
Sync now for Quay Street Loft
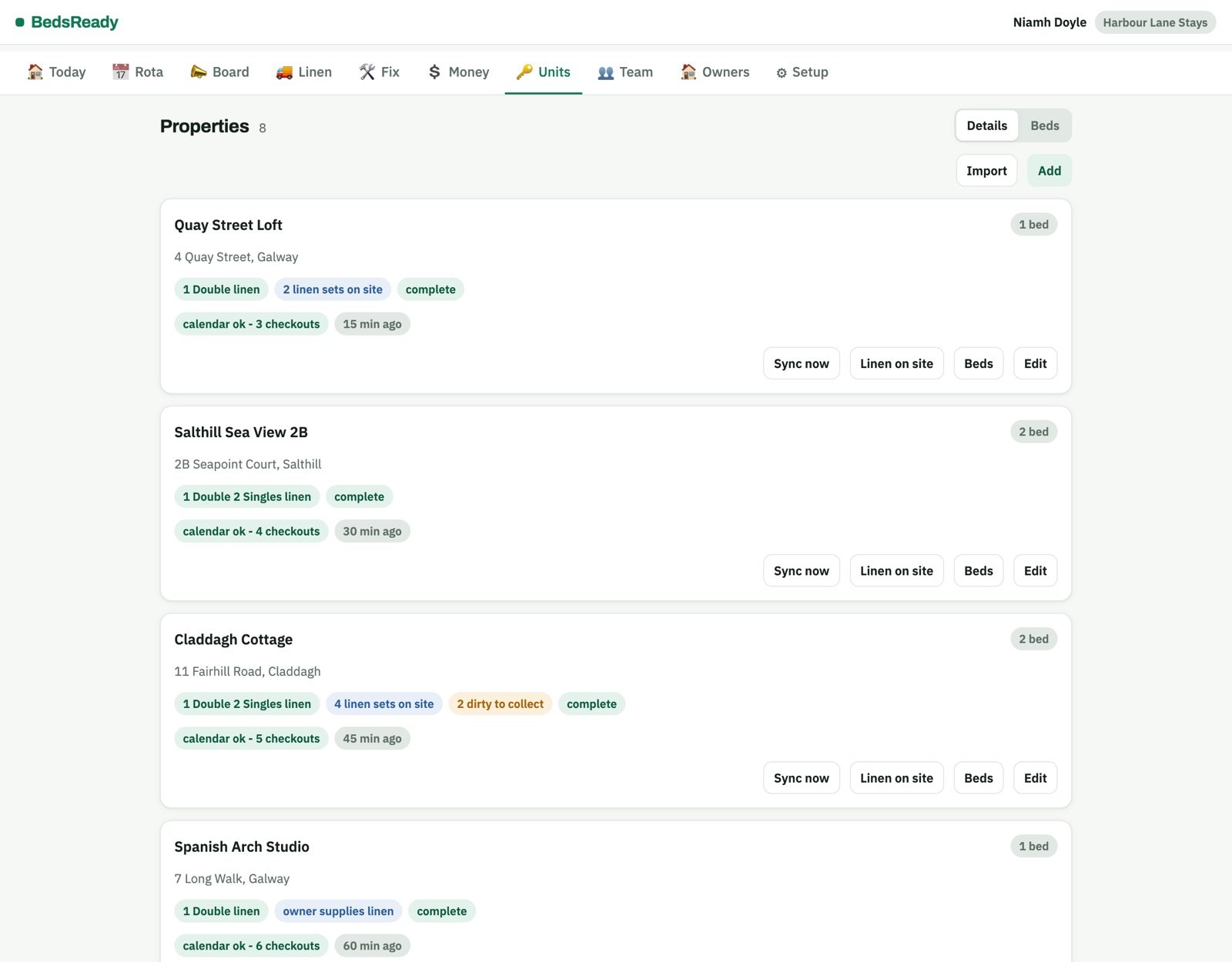coord(802,363)
